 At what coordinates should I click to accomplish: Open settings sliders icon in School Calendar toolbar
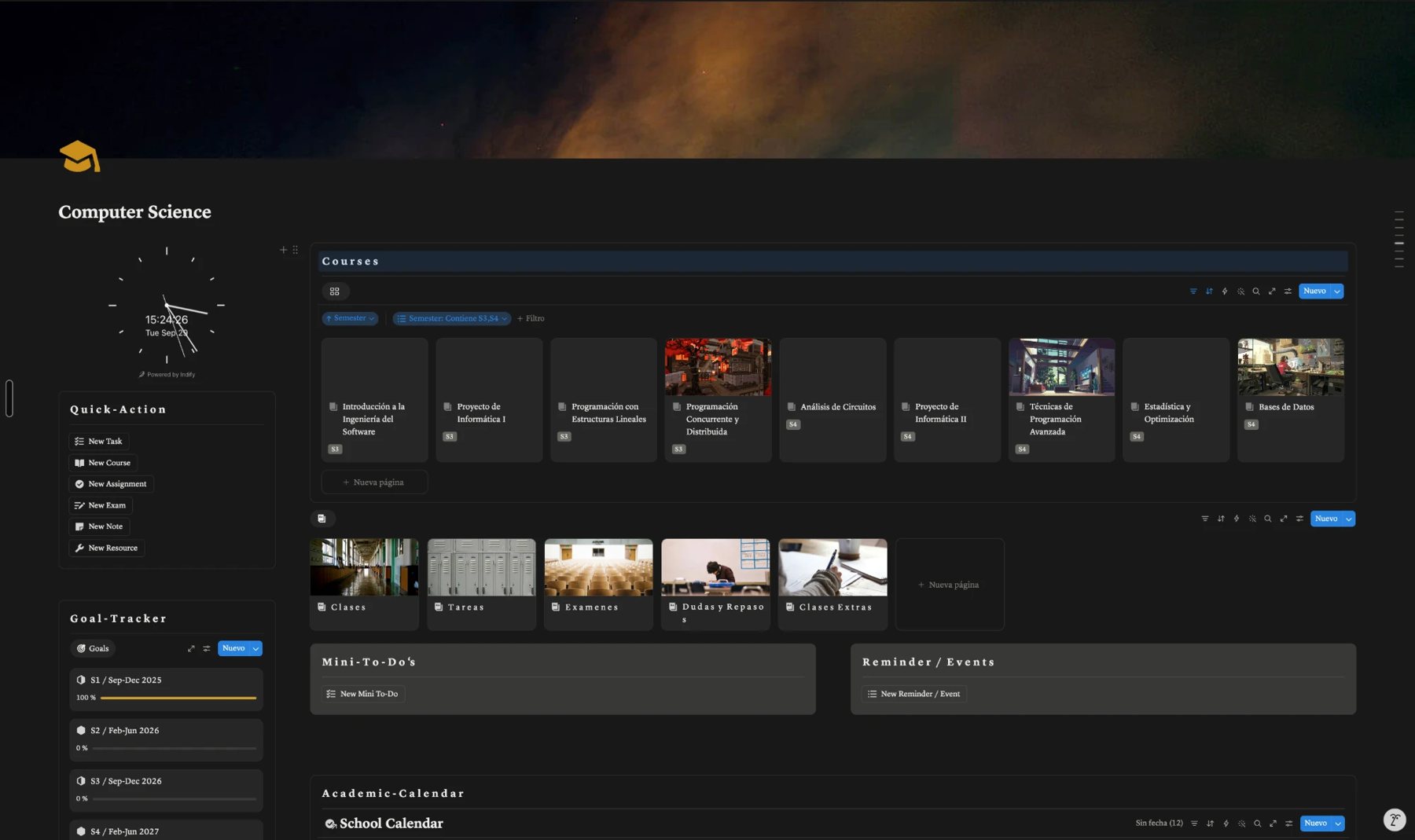(1288, 823)
